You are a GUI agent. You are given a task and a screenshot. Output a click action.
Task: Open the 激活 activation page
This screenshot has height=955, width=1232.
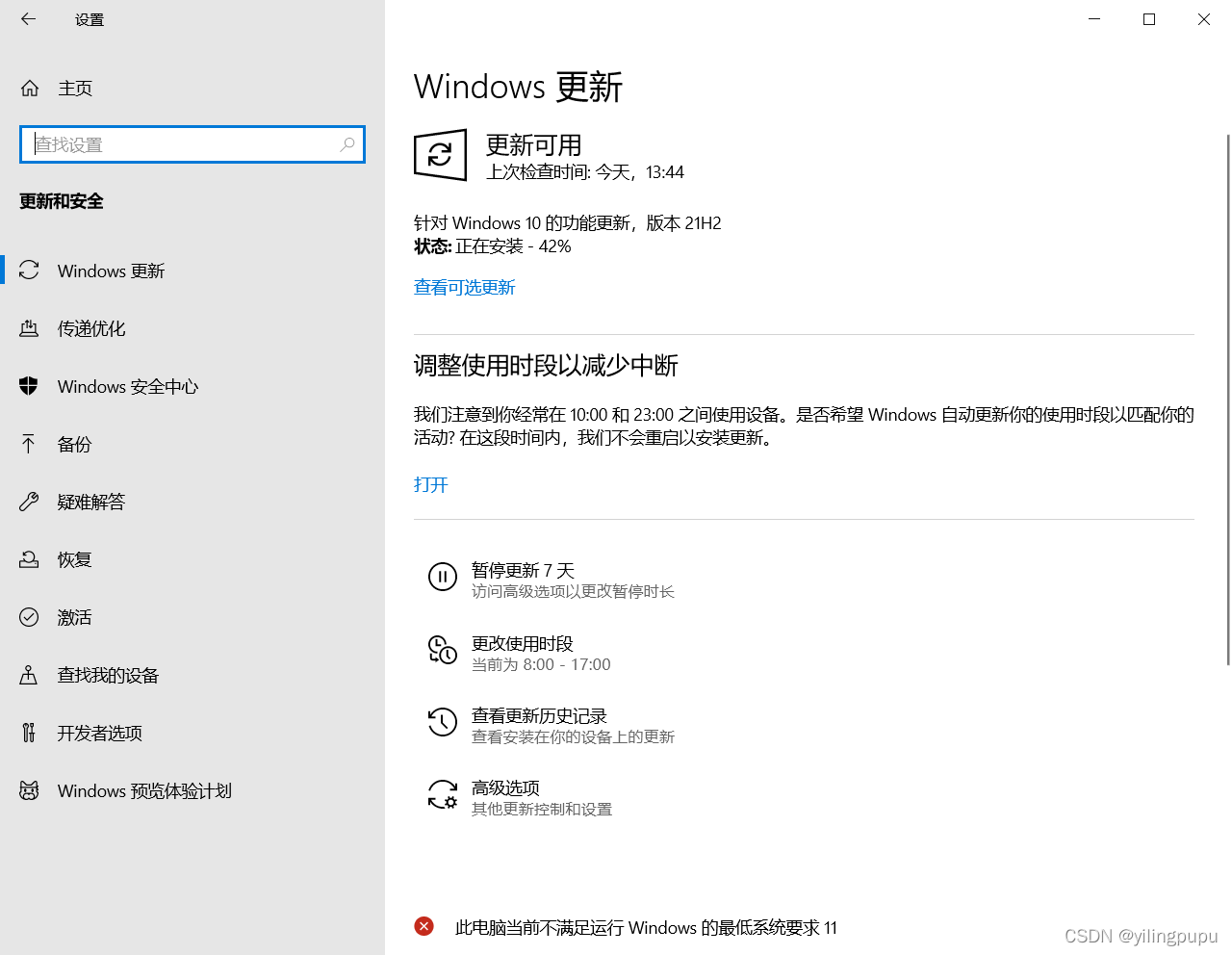[x=192, y=617]
